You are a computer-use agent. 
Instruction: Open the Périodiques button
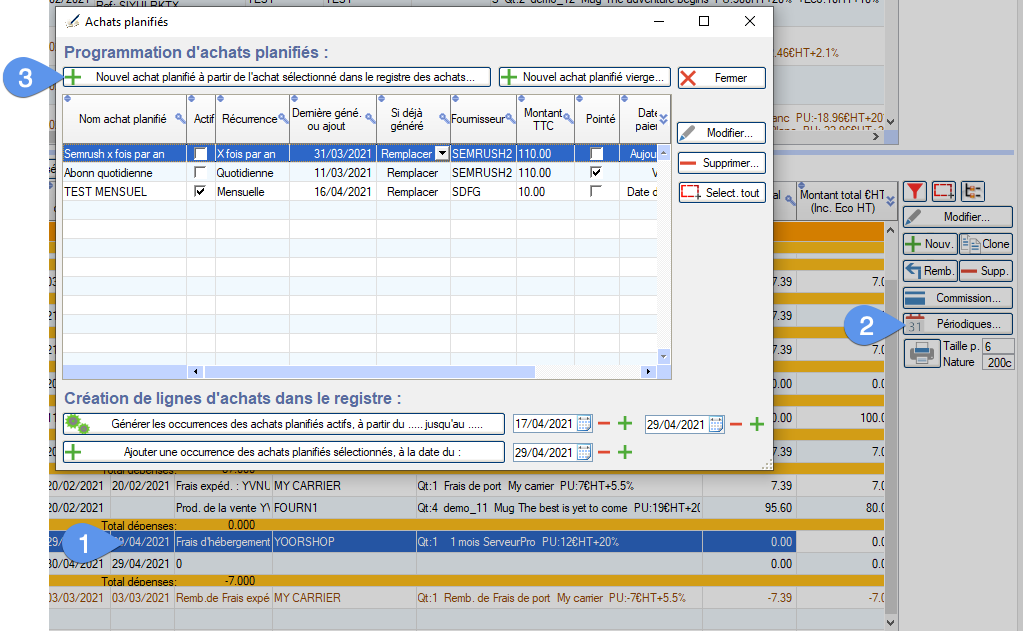pos(958,324)
